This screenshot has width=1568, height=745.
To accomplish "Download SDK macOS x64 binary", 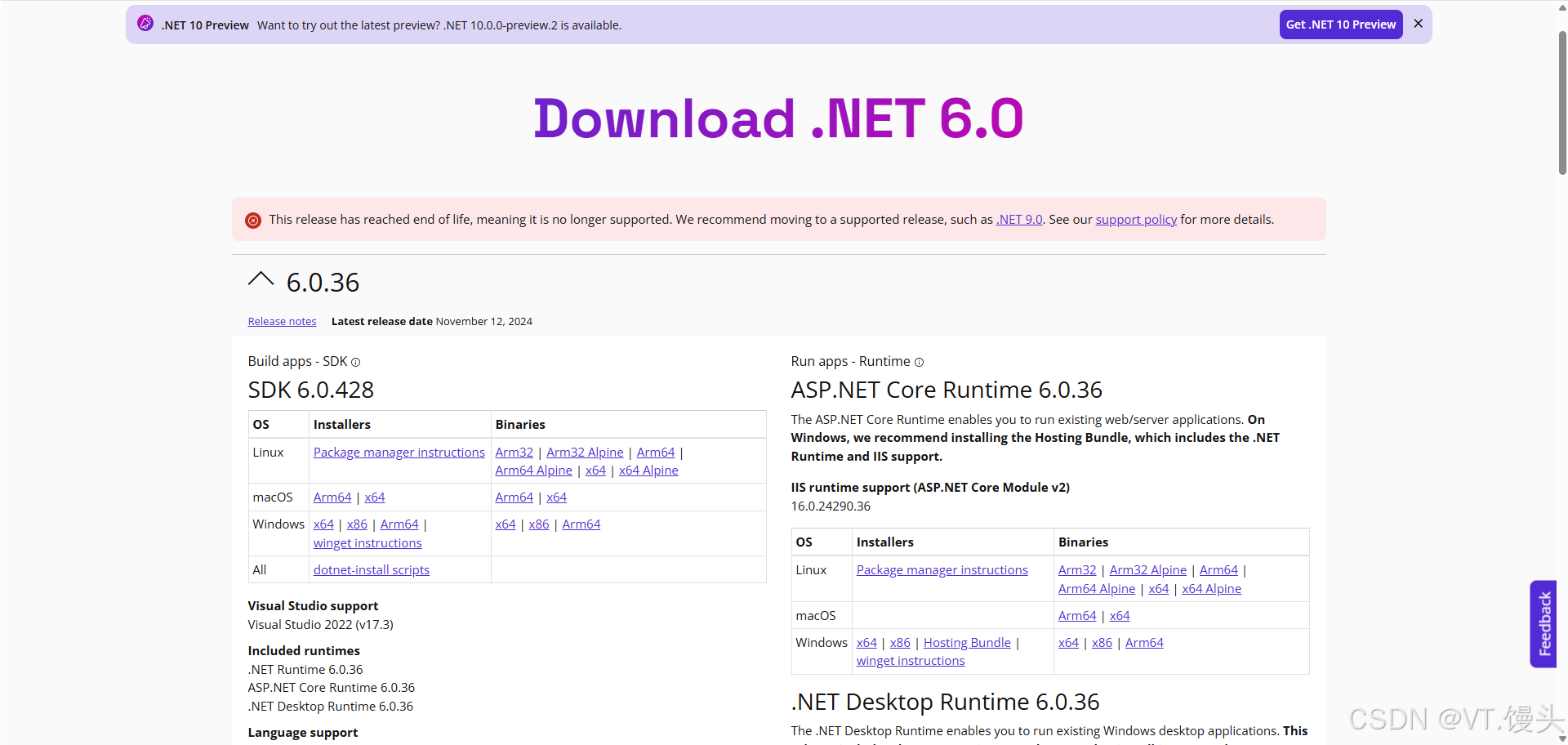I will pyautogui.click(x=556, y=497).
